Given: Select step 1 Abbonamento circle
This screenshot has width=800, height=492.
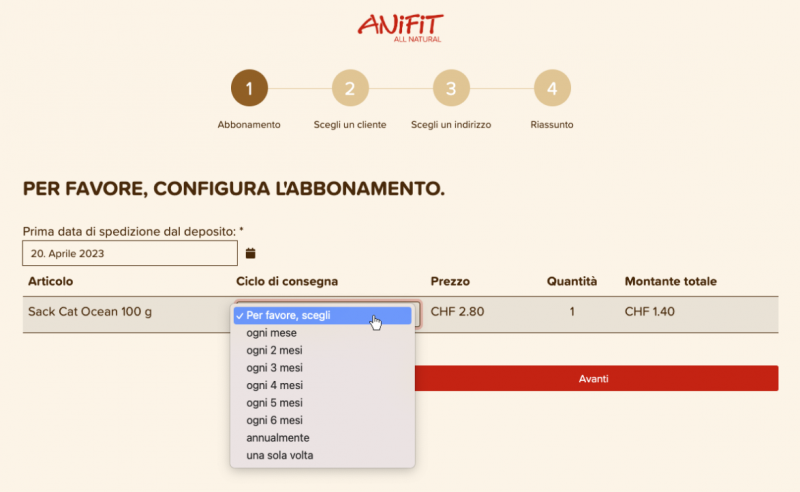Looking at the screenshot, I should click(x=249, y=88).
